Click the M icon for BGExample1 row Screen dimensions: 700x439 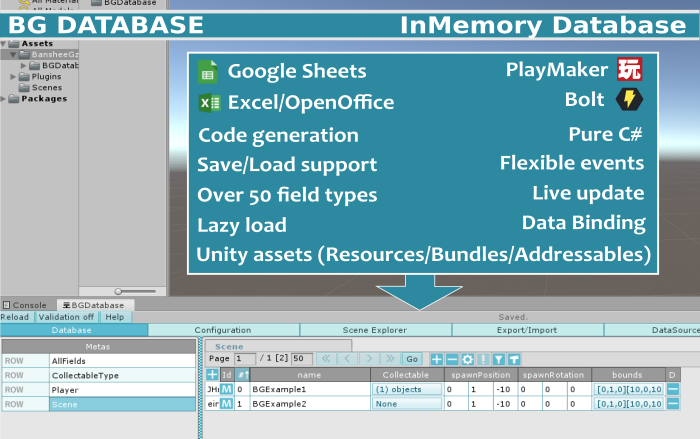(226, 388)
